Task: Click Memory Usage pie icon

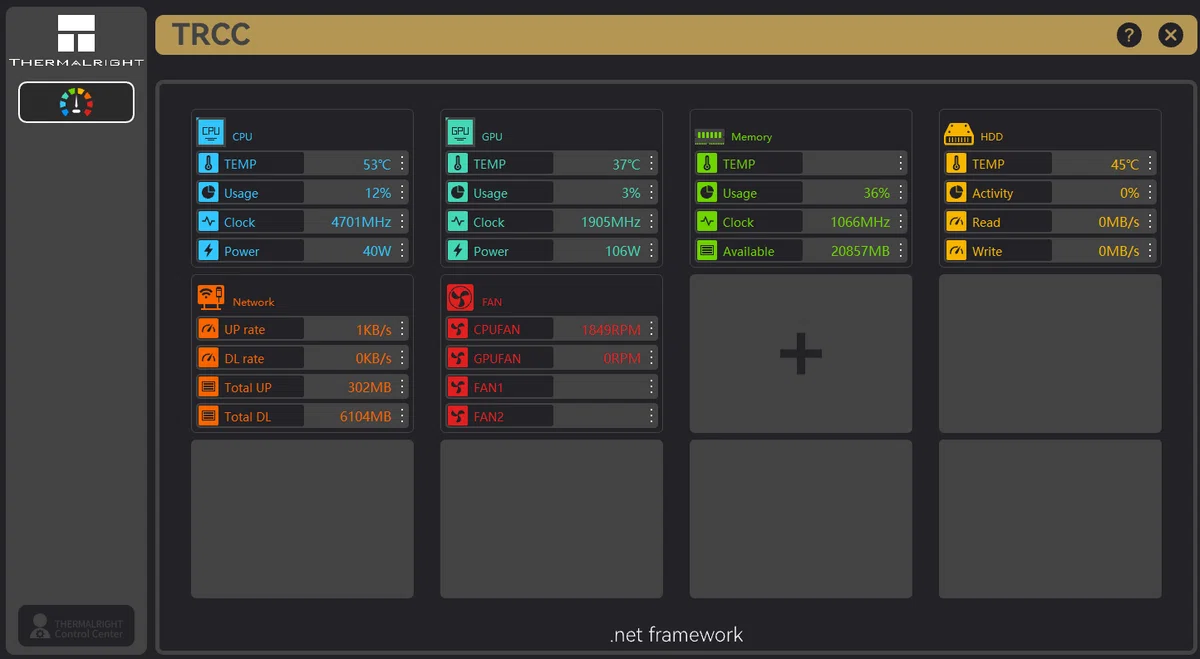Action: pos(707,192)
